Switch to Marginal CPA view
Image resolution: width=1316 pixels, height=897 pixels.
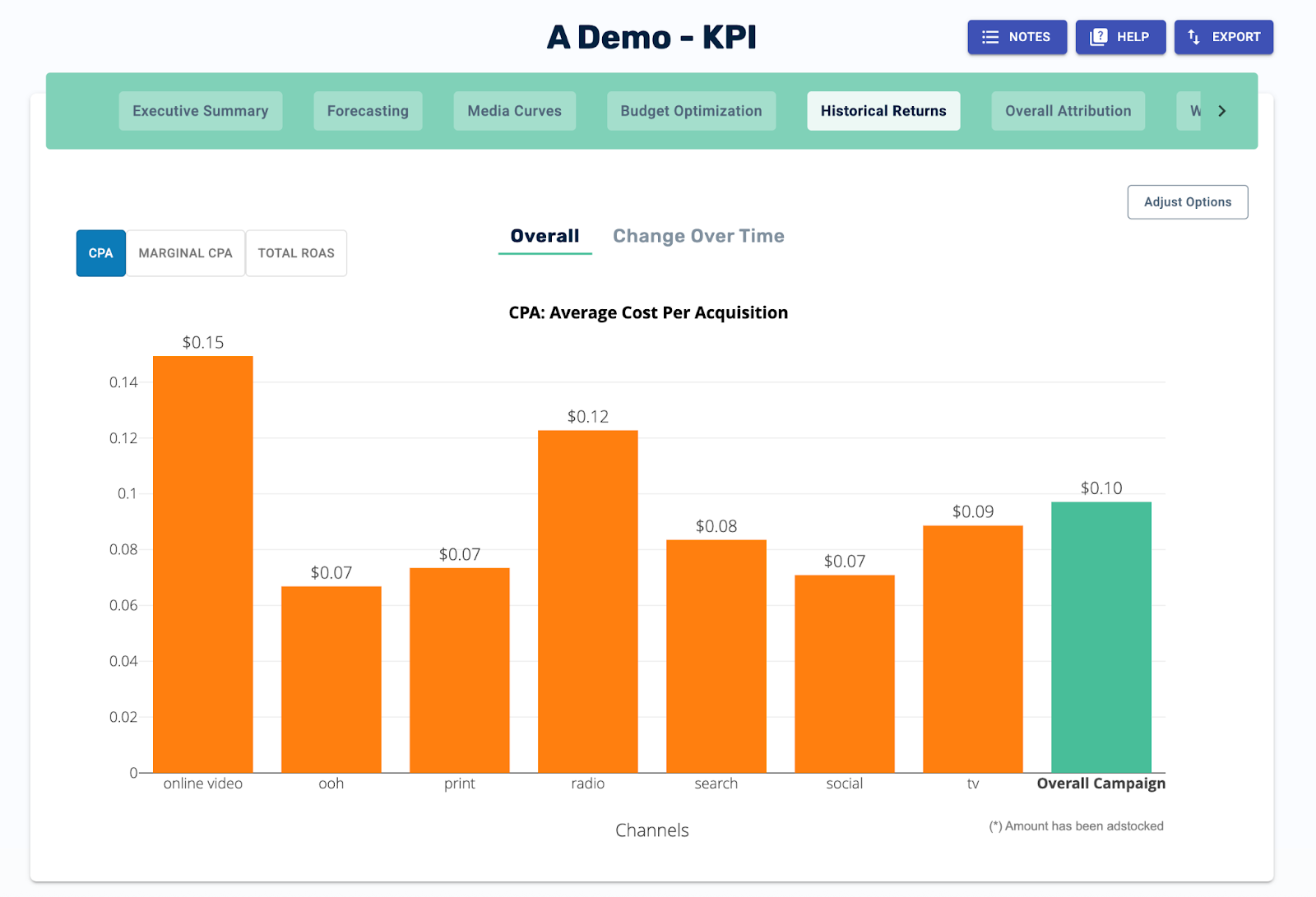click(x=185, y=253)
